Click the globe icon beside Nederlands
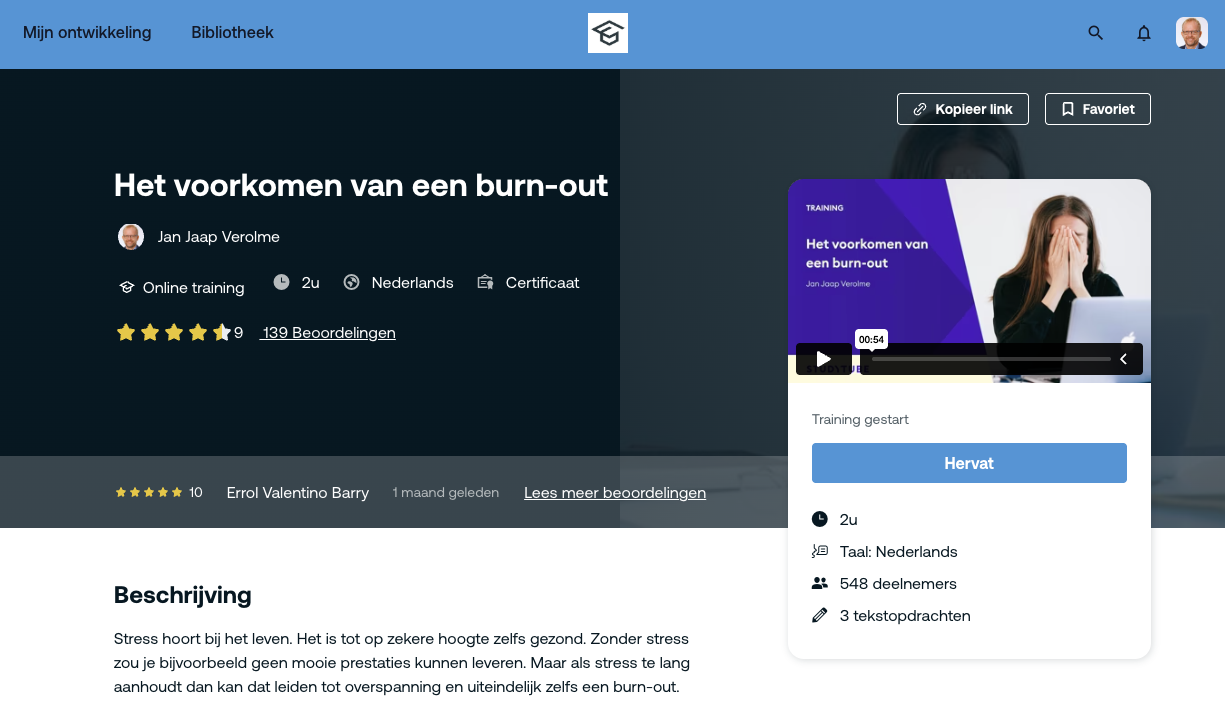The width and height of the screenshot is (1225, 703). [351, 282]
